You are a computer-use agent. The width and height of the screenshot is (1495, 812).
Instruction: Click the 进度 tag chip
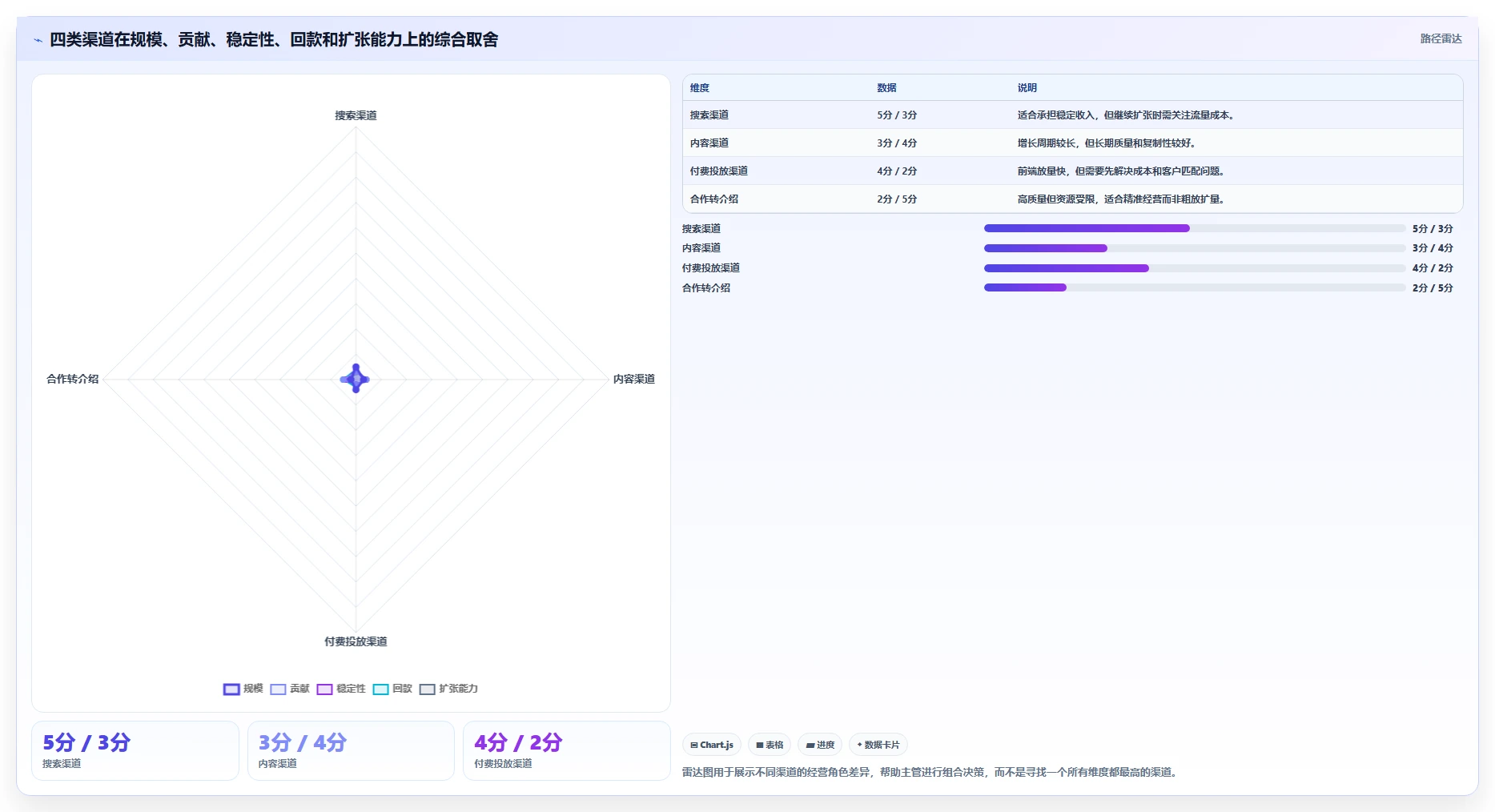tap(820, 745)
